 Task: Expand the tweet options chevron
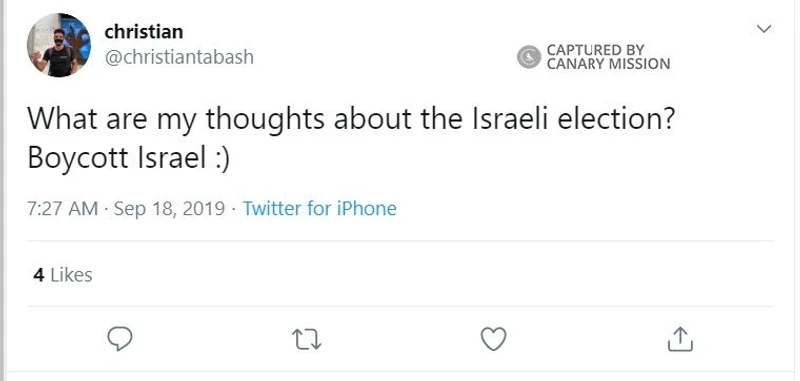click(x=764, y=29)
